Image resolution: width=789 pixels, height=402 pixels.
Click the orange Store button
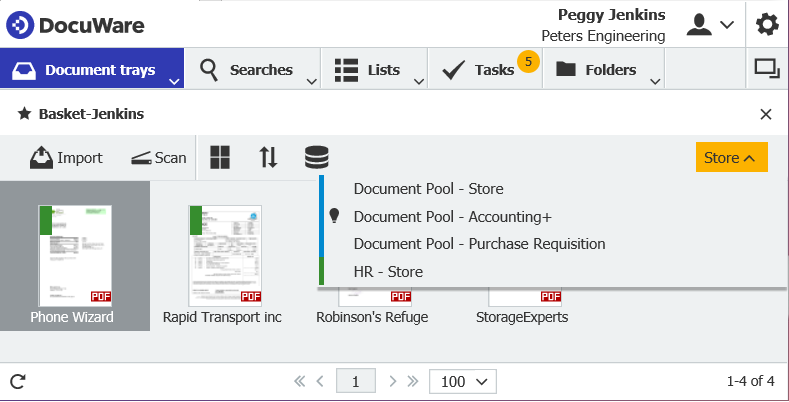tap(731, 158)
